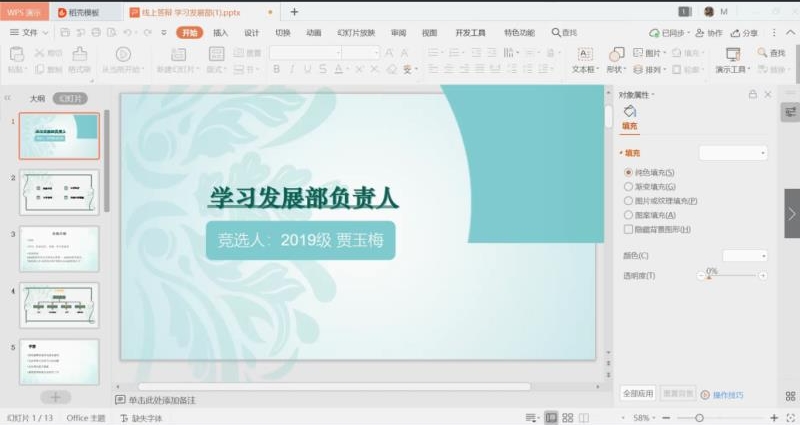Image resolution: width=800 pixels, height=425 pixels.
Task: Expand the color (颜色) dropdown
Action: 744,256
